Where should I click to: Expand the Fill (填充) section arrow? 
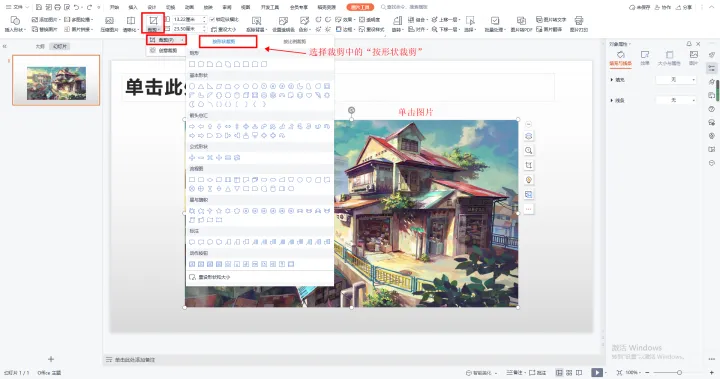(612, 80)
